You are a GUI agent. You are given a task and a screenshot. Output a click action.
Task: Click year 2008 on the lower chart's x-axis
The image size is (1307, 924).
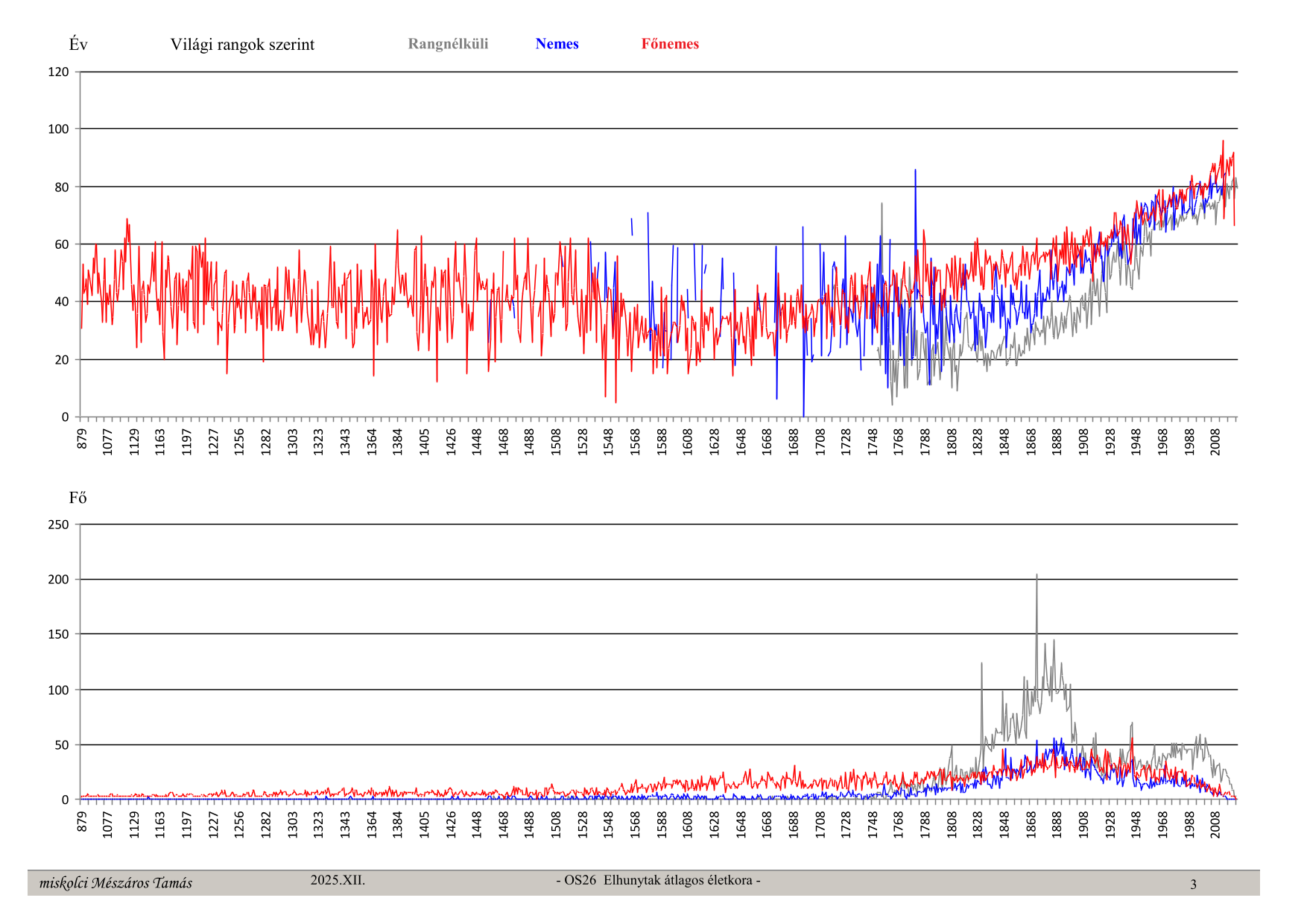1215,825
